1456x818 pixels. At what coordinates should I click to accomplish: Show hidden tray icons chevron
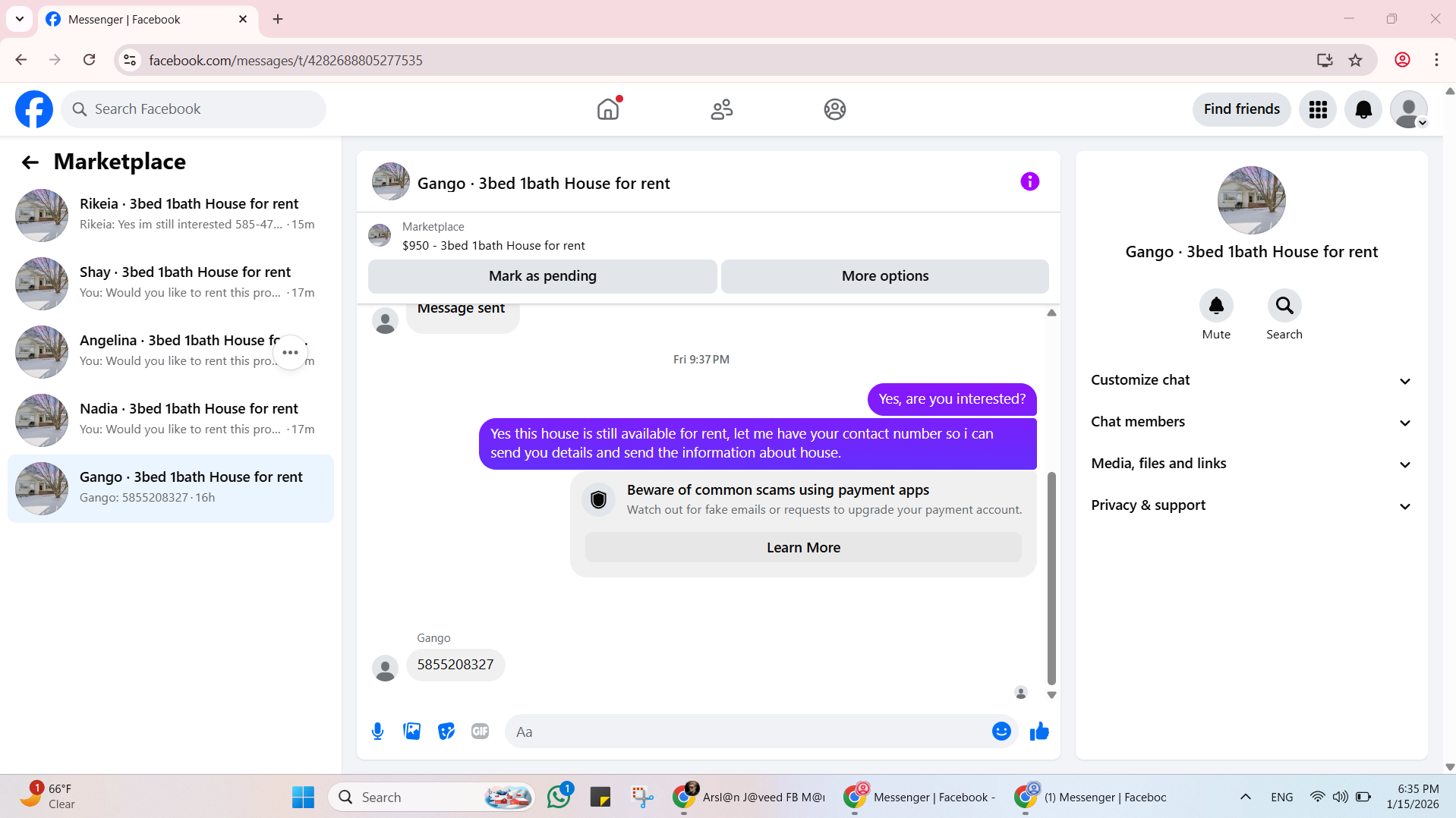pos(1245,797)
